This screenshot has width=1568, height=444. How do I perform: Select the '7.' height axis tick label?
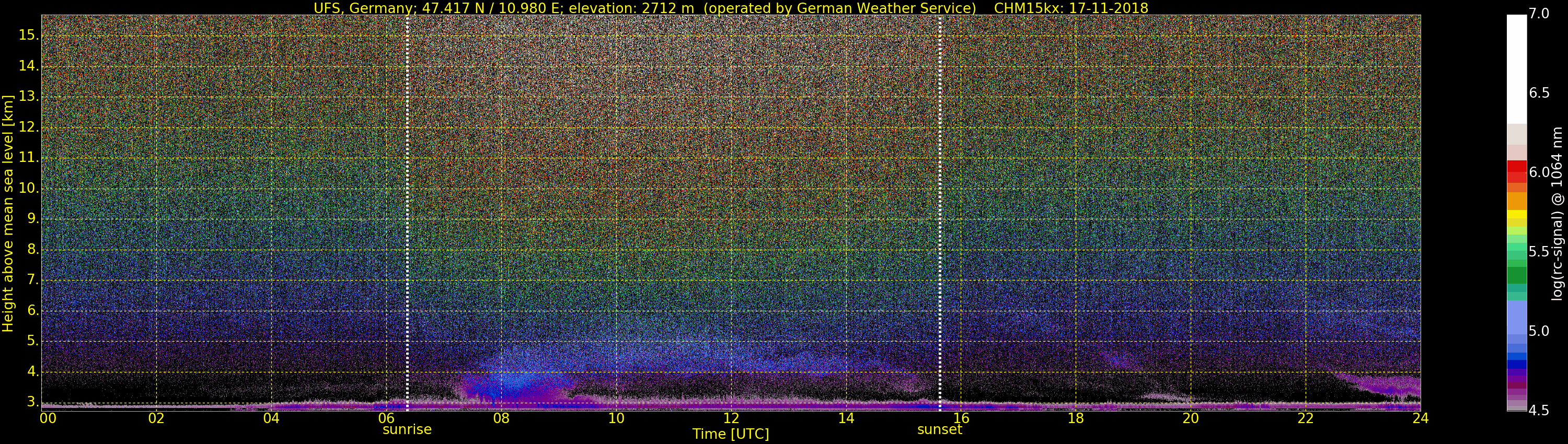[32, 281]
